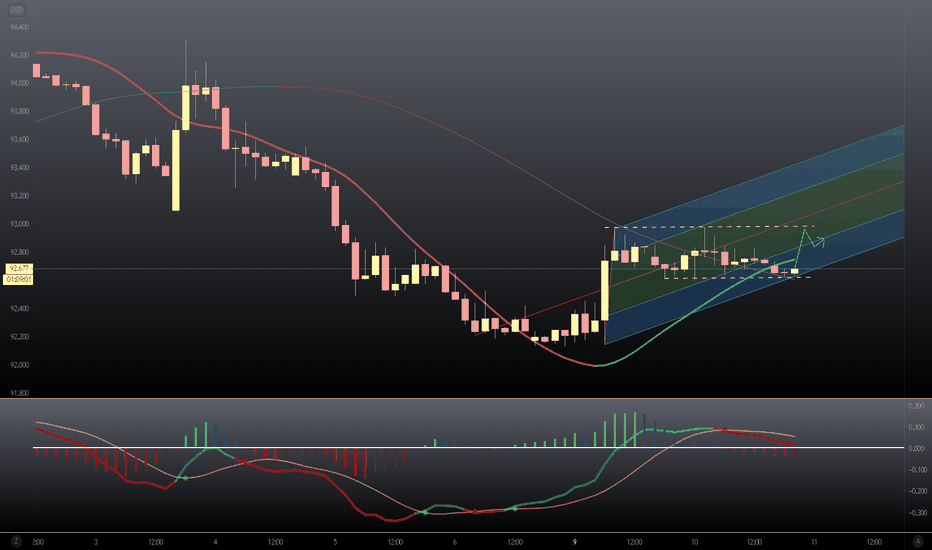Viewport: 932px width, 550px height.
Task: Select the lower dashed support line
Action: tap(737, 278)
